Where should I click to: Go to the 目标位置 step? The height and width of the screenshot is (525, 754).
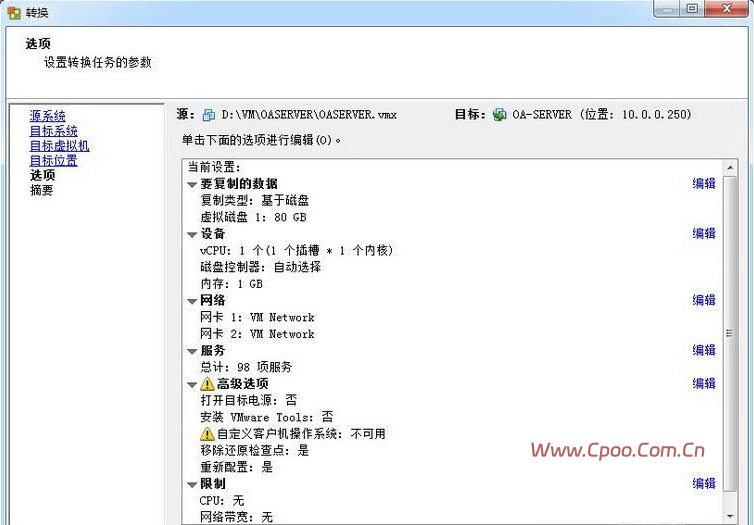(53, 161)
